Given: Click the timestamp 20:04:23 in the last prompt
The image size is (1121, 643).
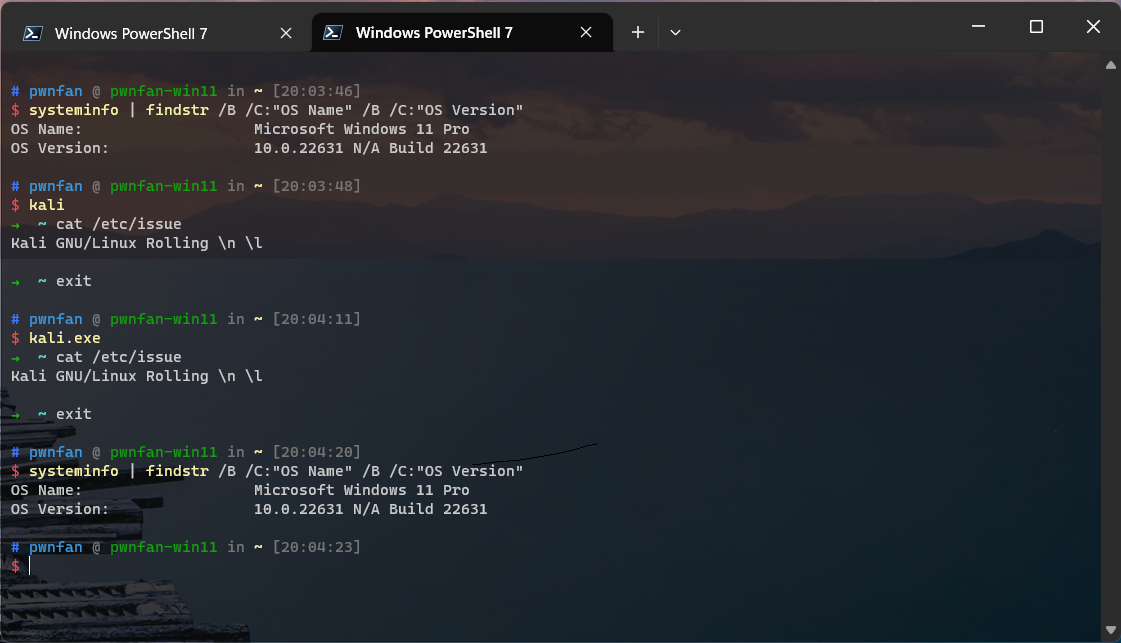Looking at the screenshot, I should pos(315,547).
